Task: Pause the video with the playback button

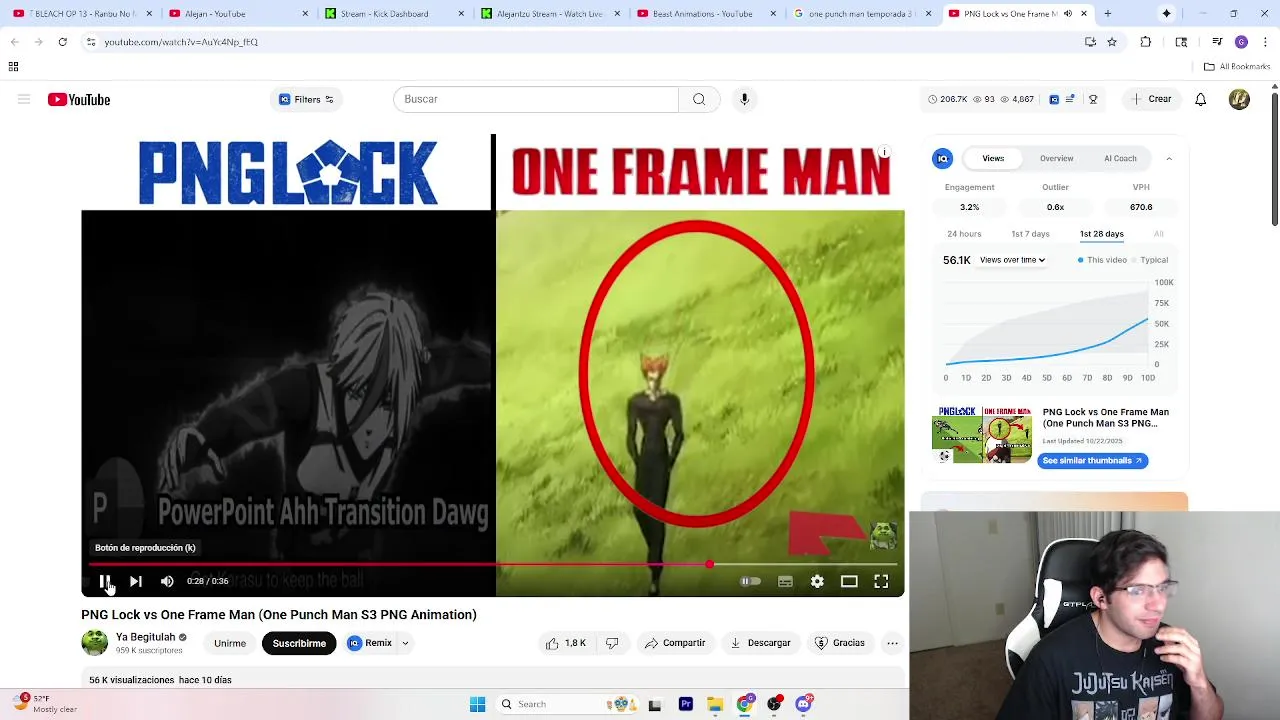Action: [x=104, y=581]
